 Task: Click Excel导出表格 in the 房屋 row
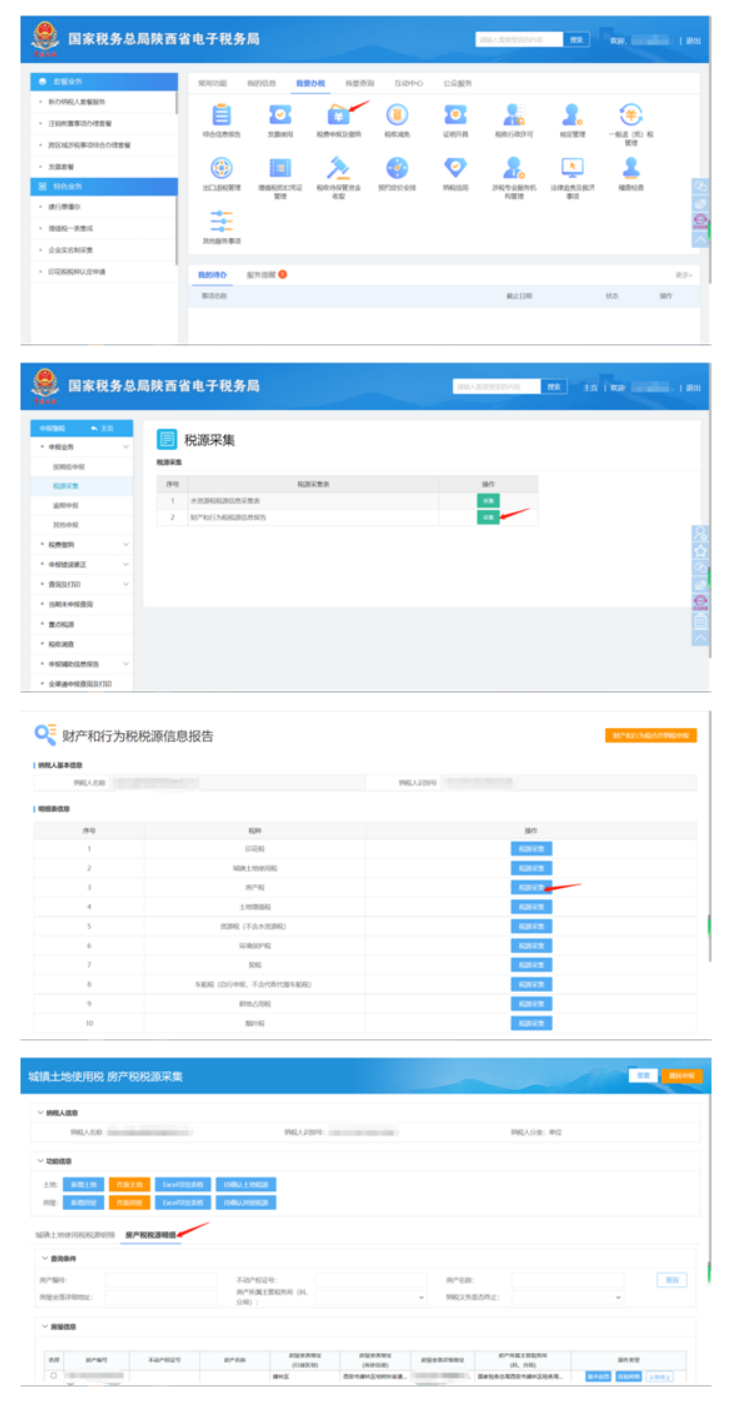tap(183, 1201)
